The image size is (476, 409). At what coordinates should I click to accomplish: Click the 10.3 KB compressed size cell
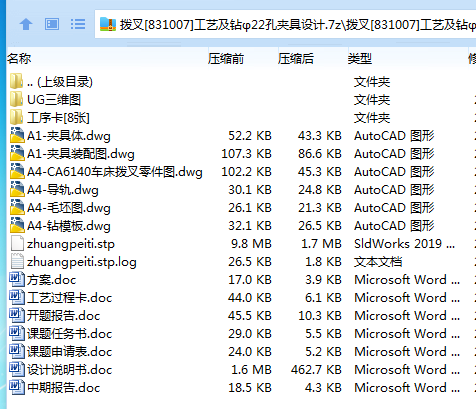tap(320, 316)
